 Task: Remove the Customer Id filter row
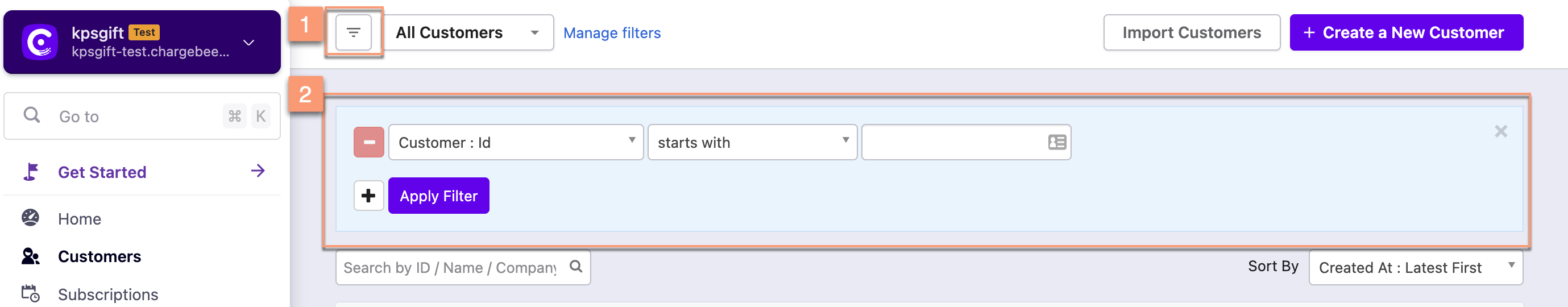tap(369, 143)
